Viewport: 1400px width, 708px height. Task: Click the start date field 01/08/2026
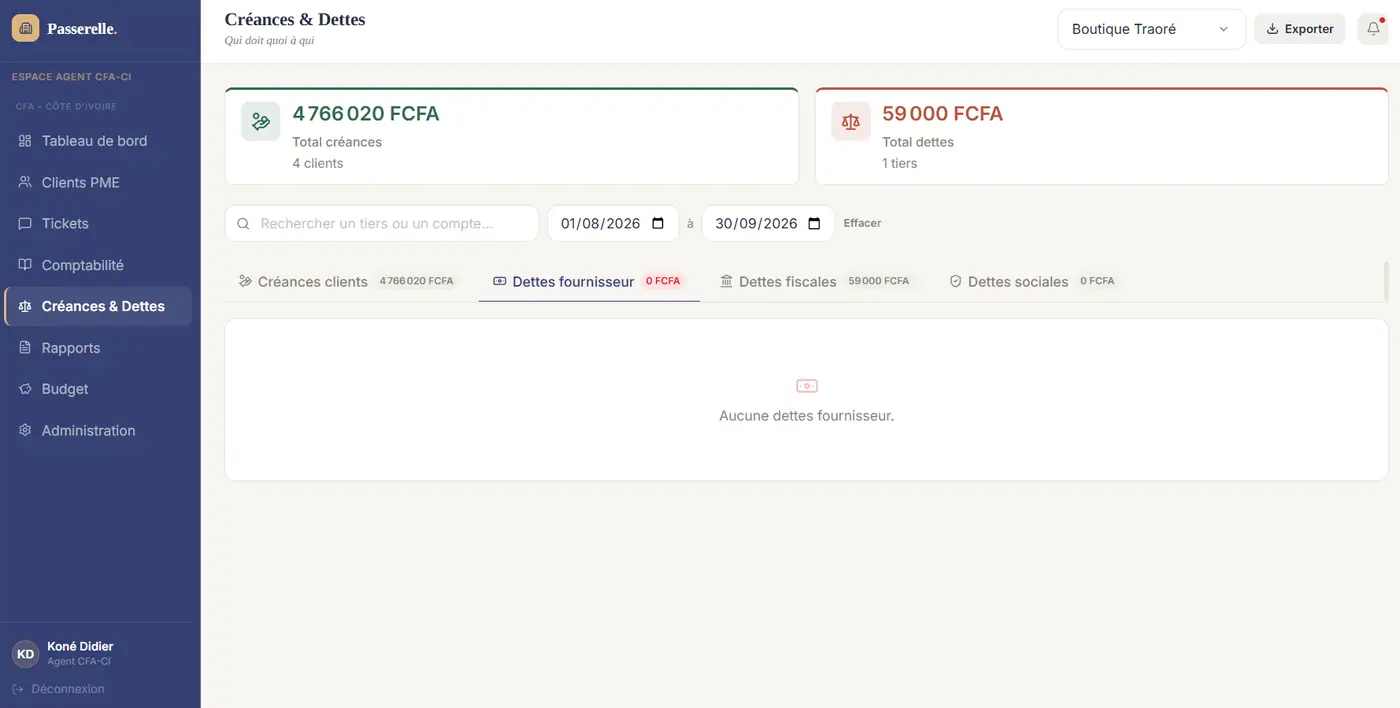(x=613, y=224)
